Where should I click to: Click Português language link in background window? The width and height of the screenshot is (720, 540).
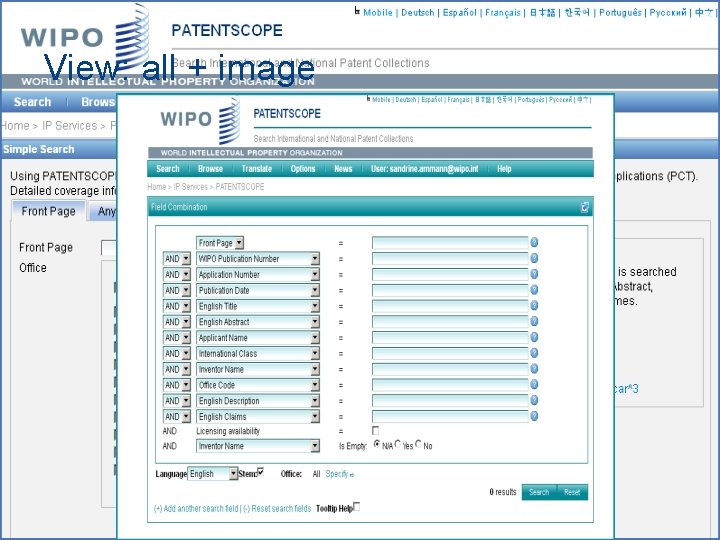(x=620, y=13)
